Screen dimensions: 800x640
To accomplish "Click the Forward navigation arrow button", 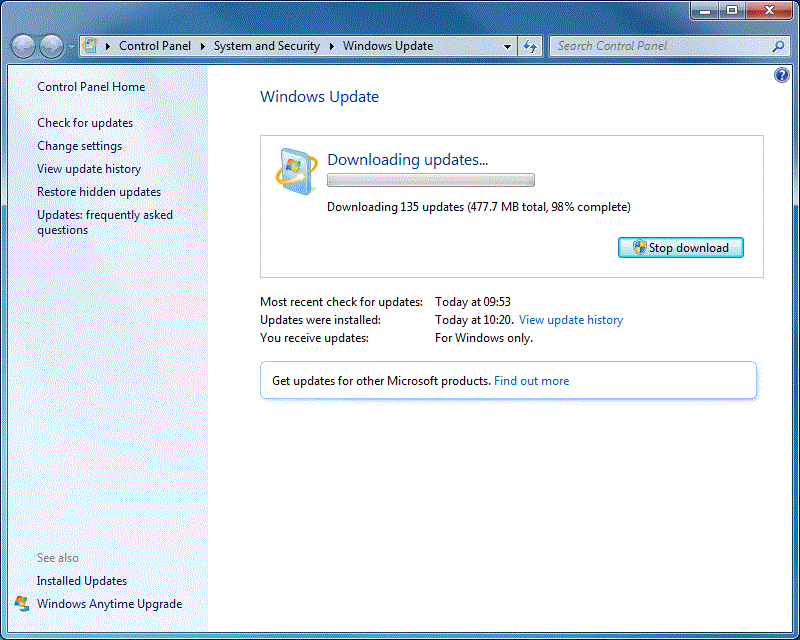I will pos(52,46).
